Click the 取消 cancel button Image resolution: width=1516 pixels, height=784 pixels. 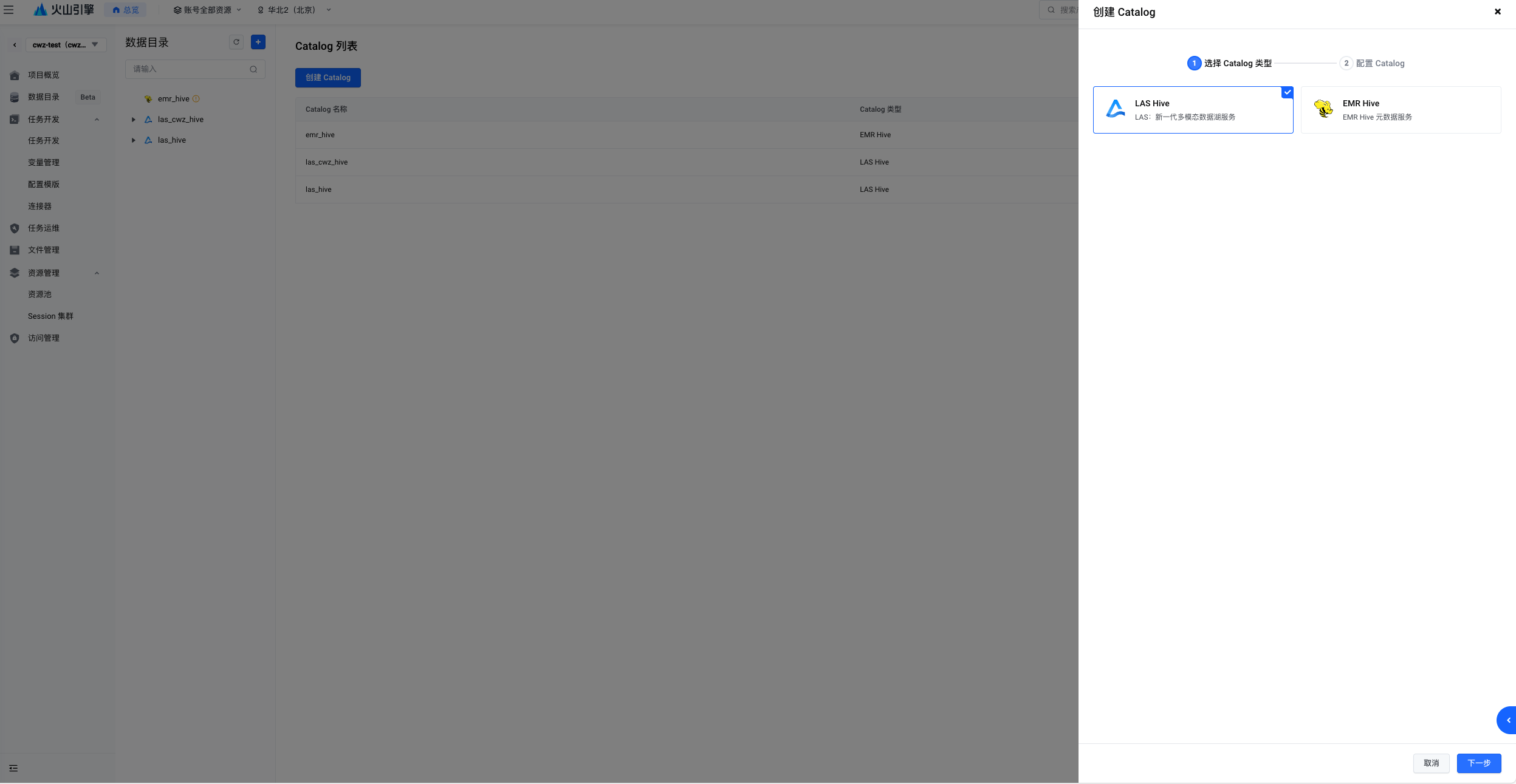click(x=1431, y=763)
